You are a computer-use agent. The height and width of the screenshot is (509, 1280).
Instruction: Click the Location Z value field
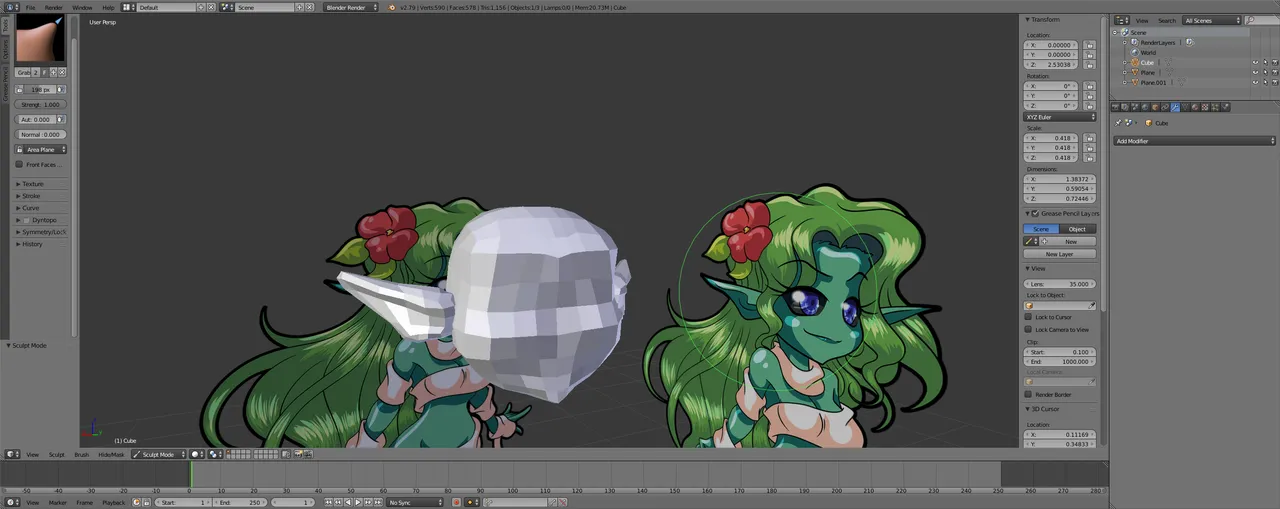pyautogui.click(x=1051, y=64)
